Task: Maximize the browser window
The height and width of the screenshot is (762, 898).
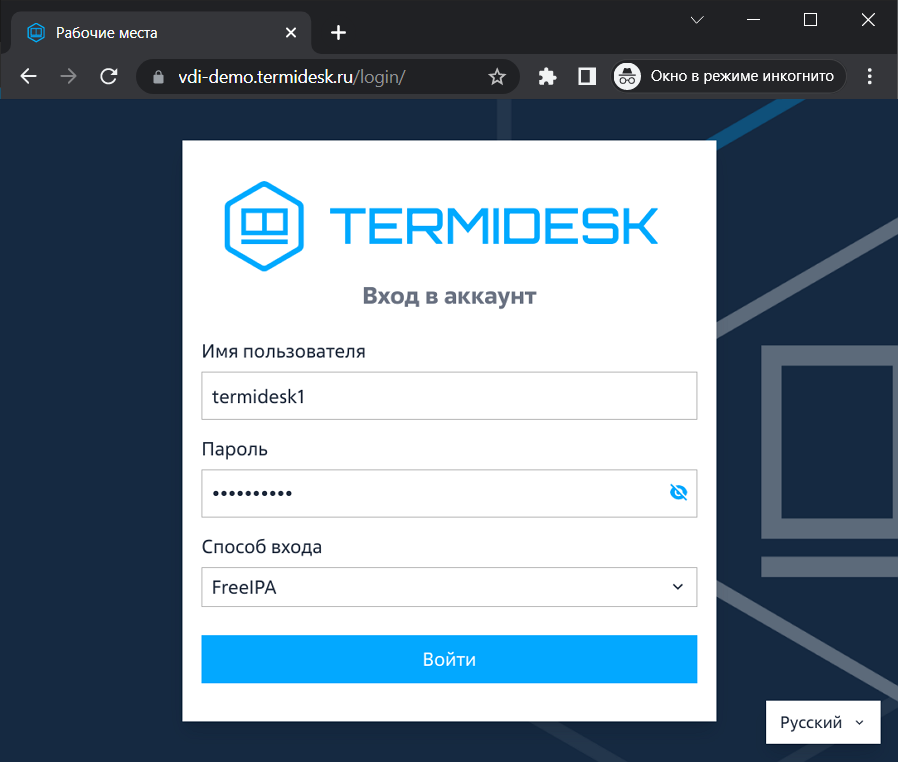Action: click(810, 20)
